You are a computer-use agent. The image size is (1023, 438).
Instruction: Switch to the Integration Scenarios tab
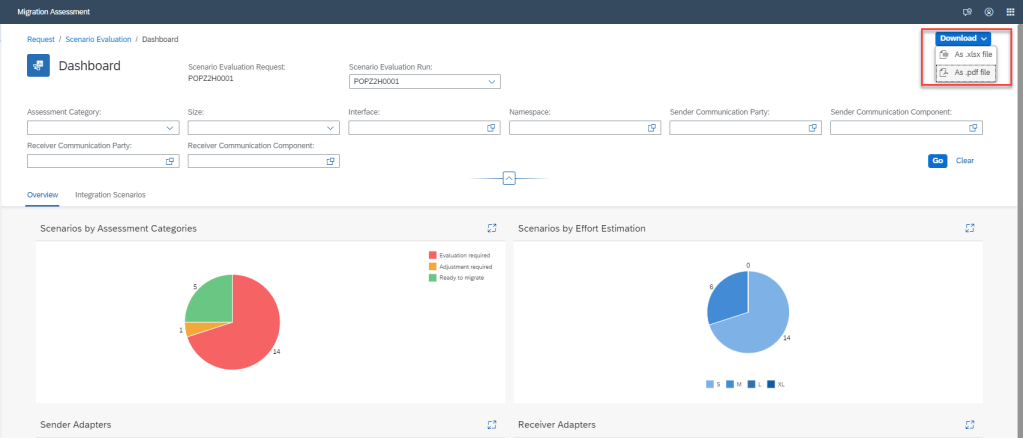(x=110, y=194)
